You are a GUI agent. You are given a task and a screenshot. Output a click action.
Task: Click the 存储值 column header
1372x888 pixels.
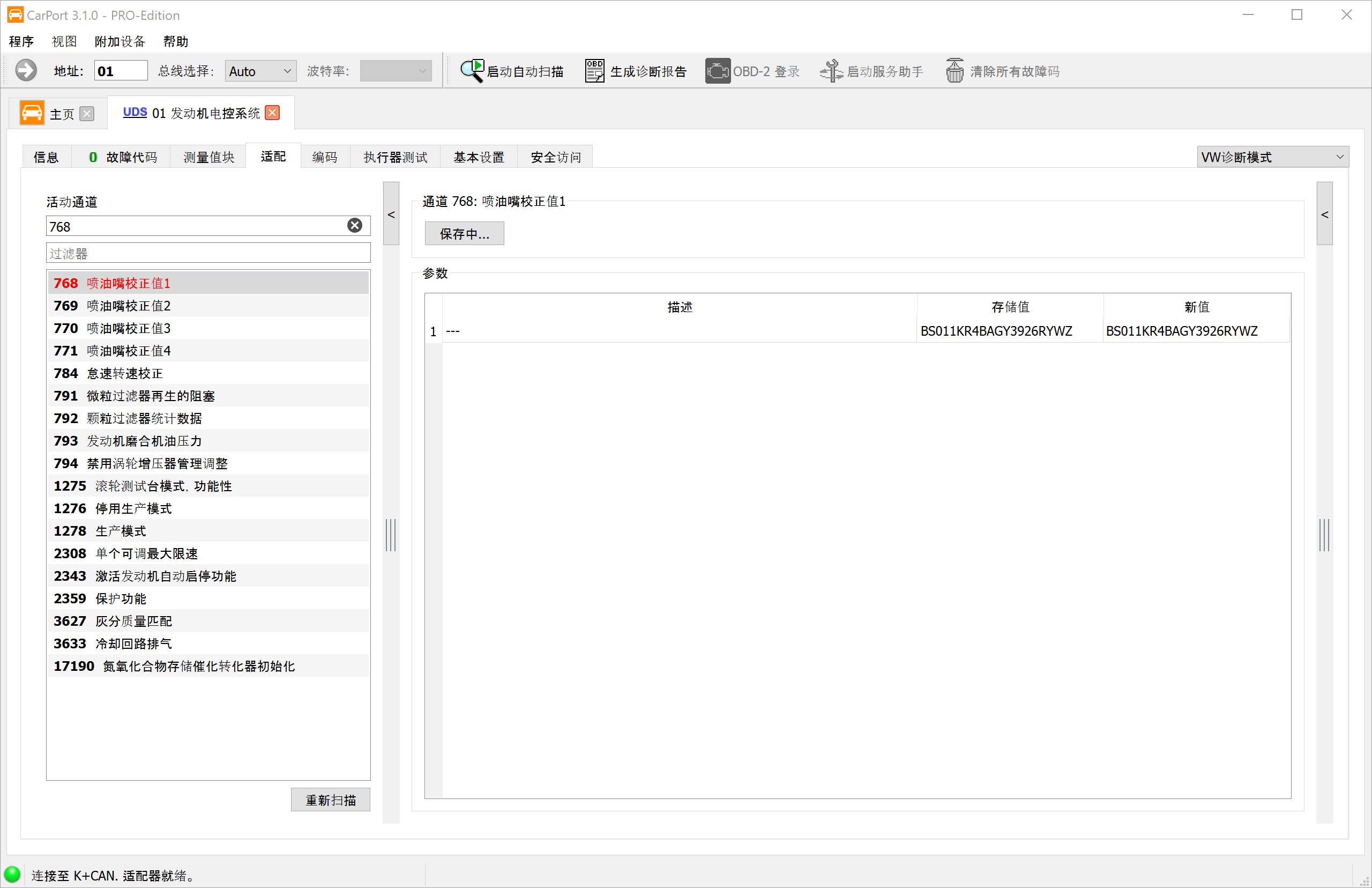[1010, 306]
